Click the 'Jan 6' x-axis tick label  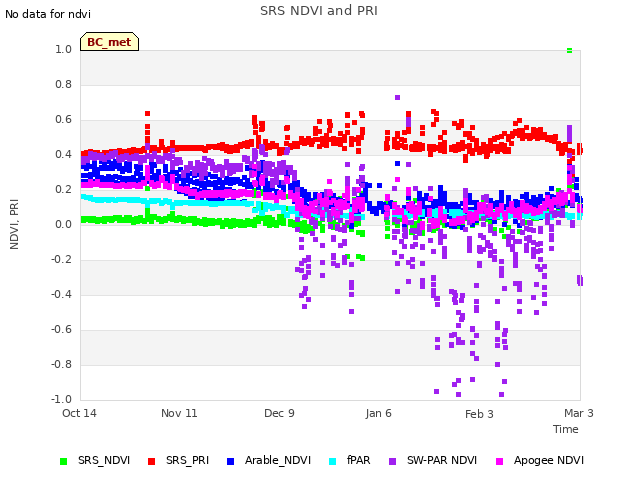click(378, 413)
